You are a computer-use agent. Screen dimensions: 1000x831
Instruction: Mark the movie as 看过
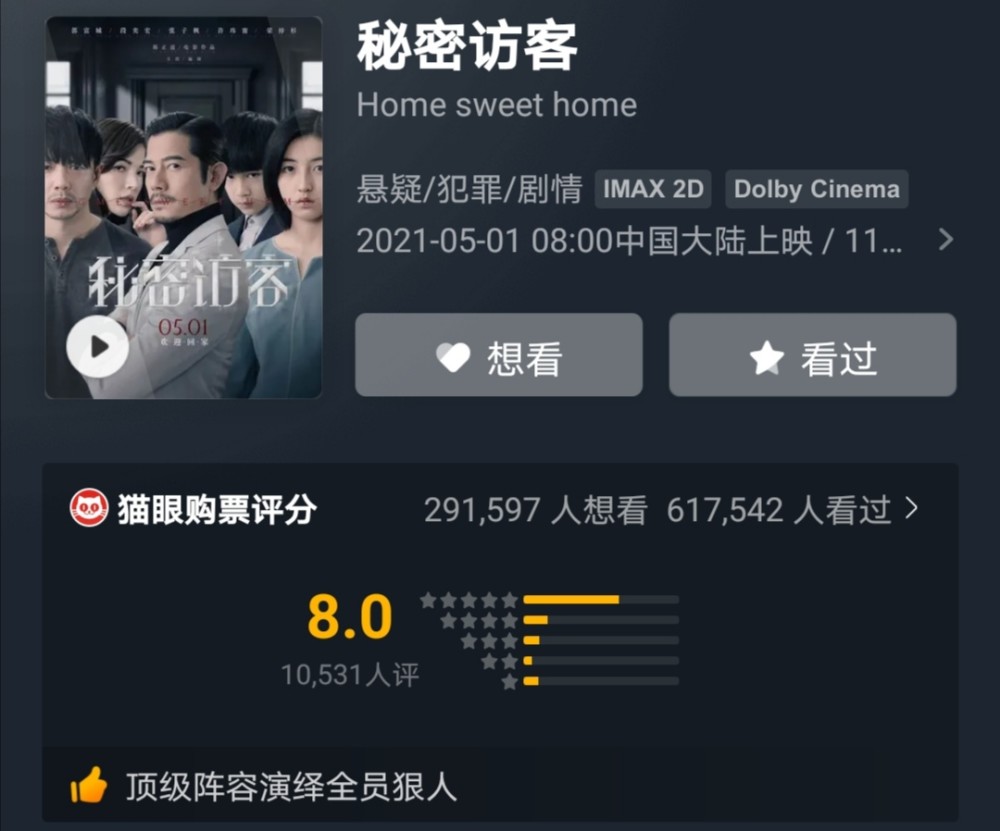tap(812, 355)
